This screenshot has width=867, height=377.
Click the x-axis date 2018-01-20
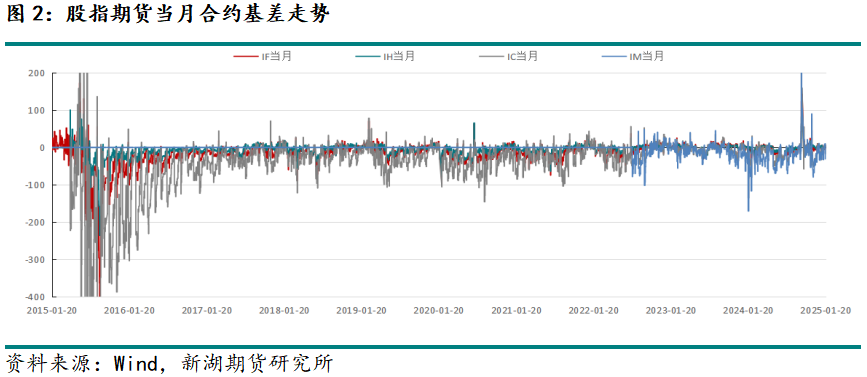[x=284, y=310]
